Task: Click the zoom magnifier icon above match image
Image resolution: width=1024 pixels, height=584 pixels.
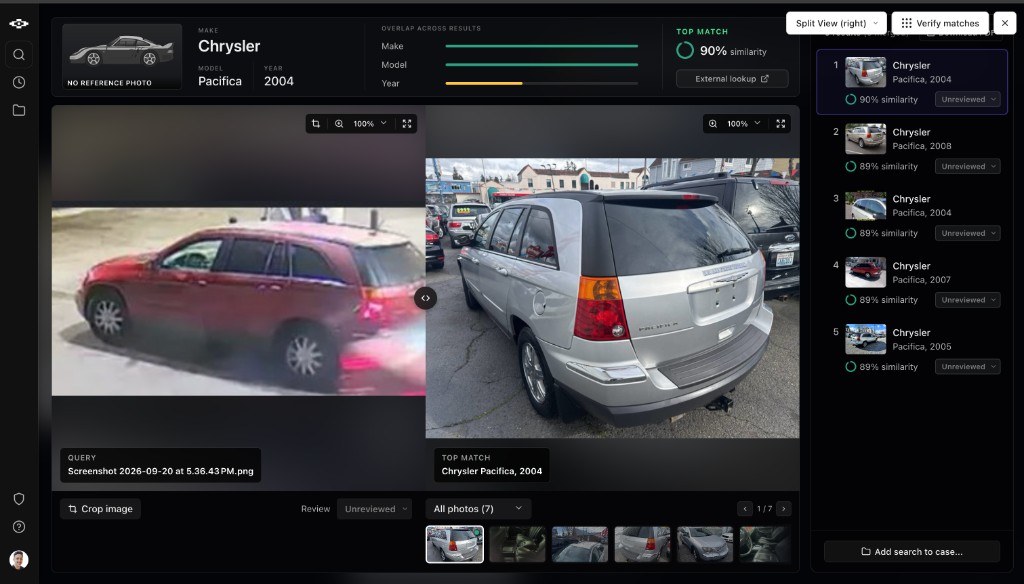Action: [x=712, y=123]
